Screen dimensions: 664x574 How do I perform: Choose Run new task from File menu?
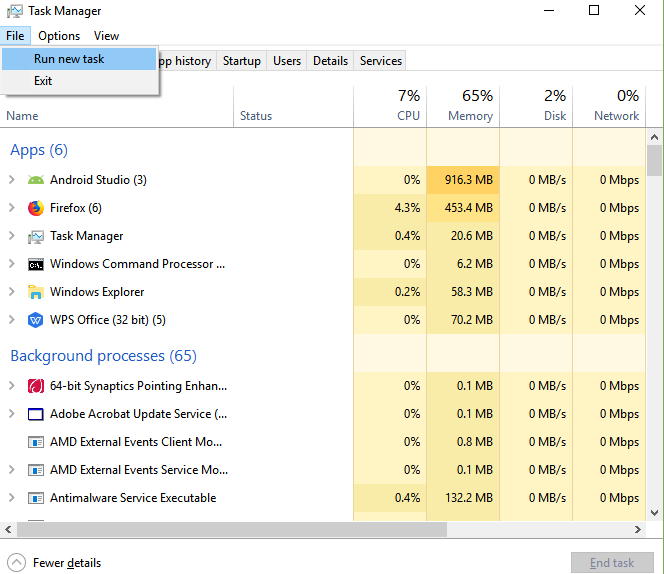tap(69, 59)
